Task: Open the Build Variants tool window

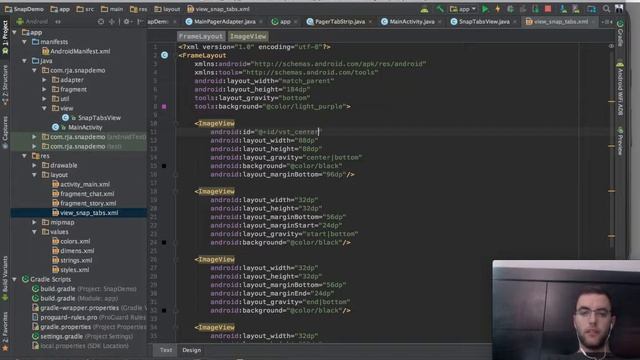Action: click(5, 278)
